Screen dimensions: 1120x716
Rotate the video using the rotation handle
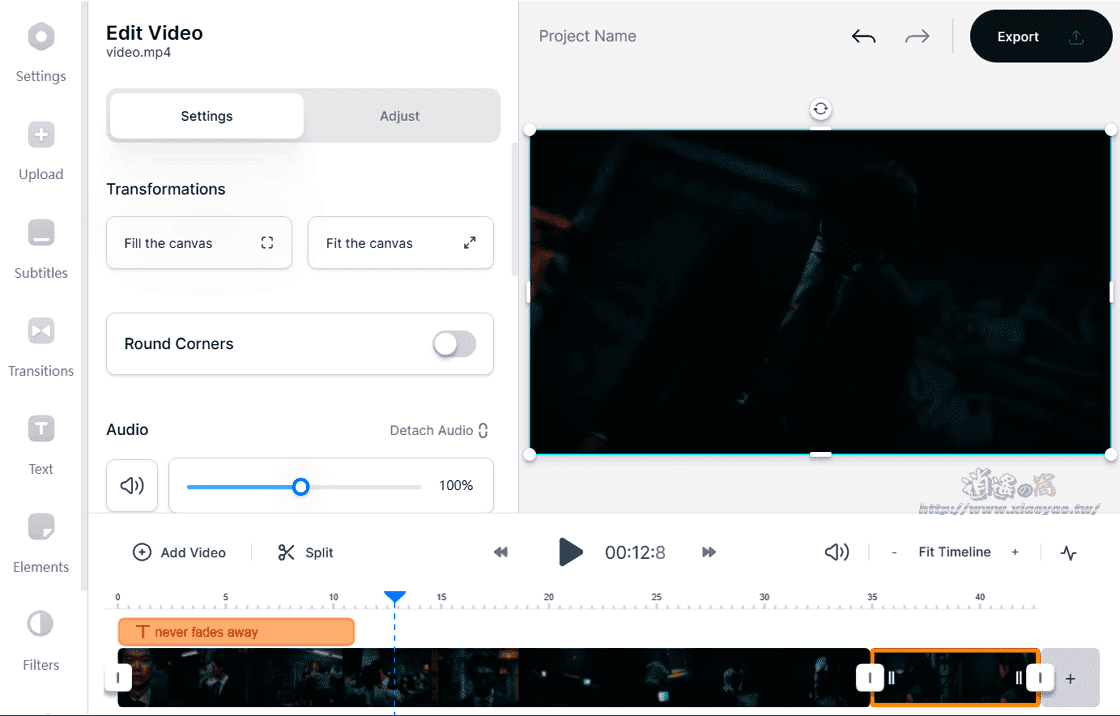pos(820,108)
